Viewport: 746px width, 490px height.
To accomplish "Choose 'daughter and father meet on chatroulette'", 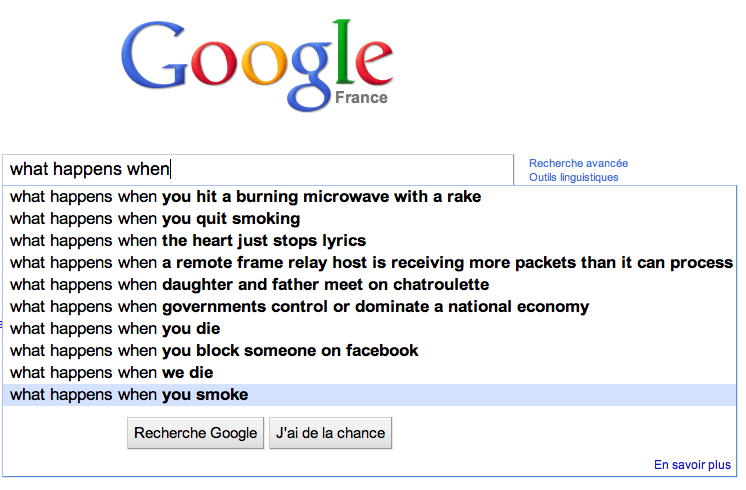I will [370, 284].
